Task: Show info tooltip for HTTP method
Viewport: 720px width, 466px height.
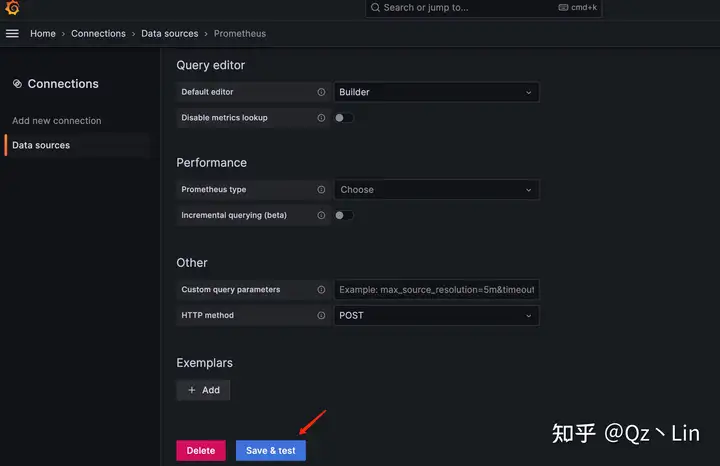Action: pyautogui.click(x=321, y=315)
